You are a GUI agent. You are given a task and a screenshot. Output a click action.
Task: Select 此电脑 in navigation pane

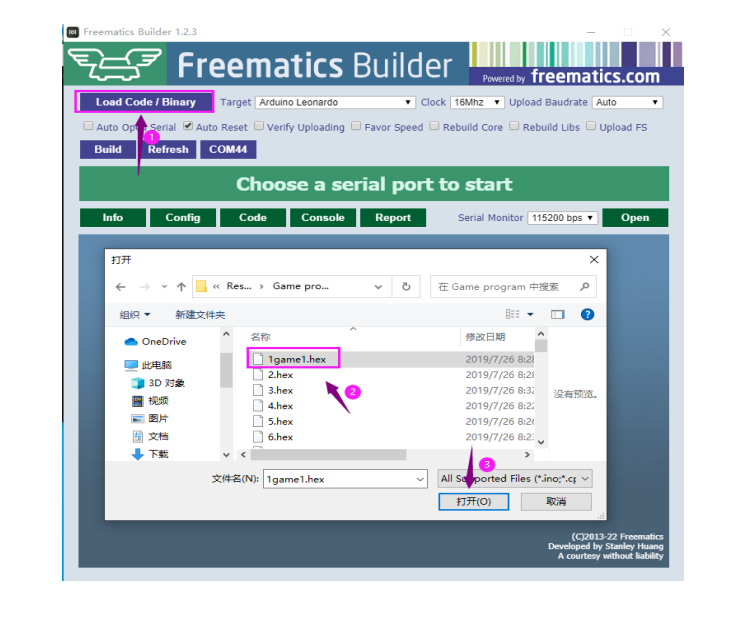[148, 365]
